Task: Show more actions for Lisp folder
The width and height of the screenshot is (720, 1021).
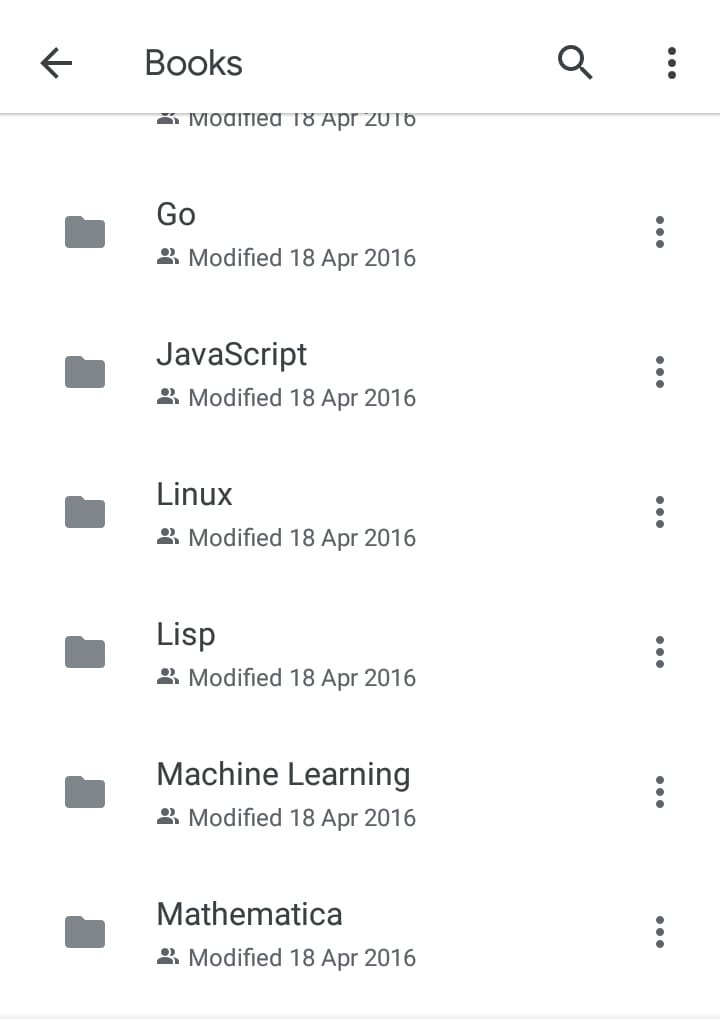Action: point(659,652)
